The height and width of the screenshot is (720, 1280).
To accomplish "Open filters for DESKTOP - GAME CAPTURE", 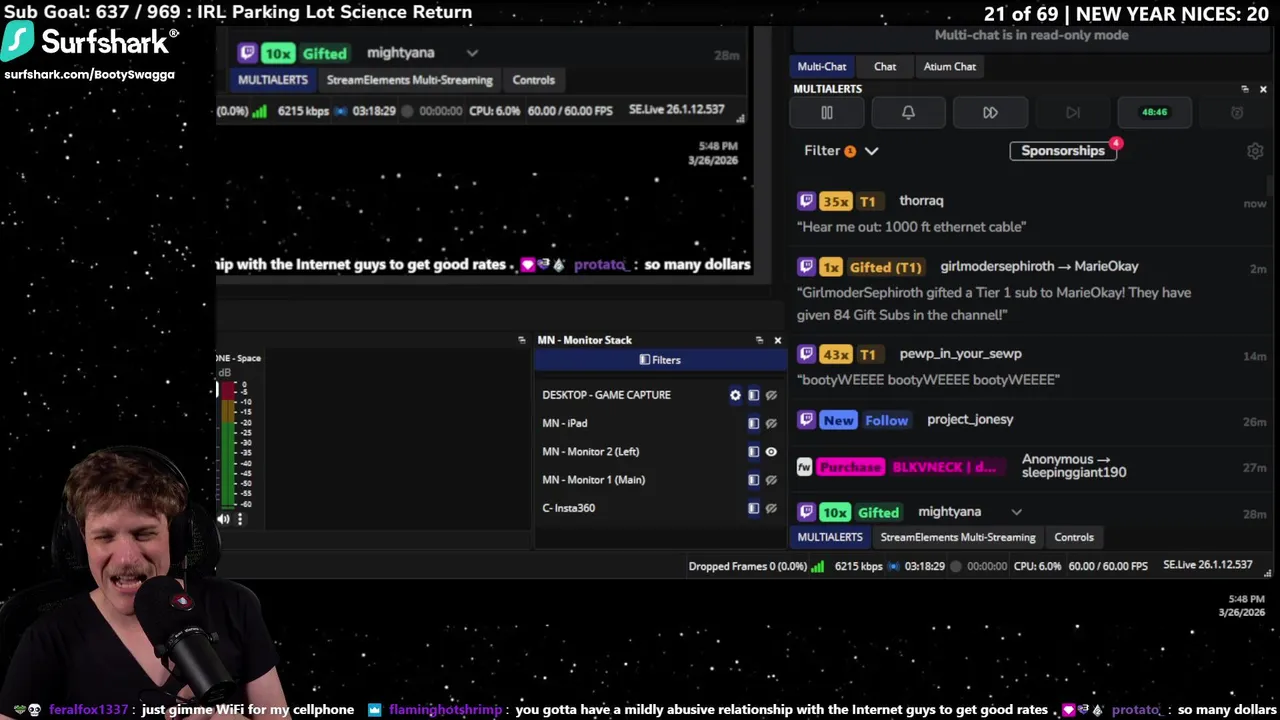I will (754, 395).
